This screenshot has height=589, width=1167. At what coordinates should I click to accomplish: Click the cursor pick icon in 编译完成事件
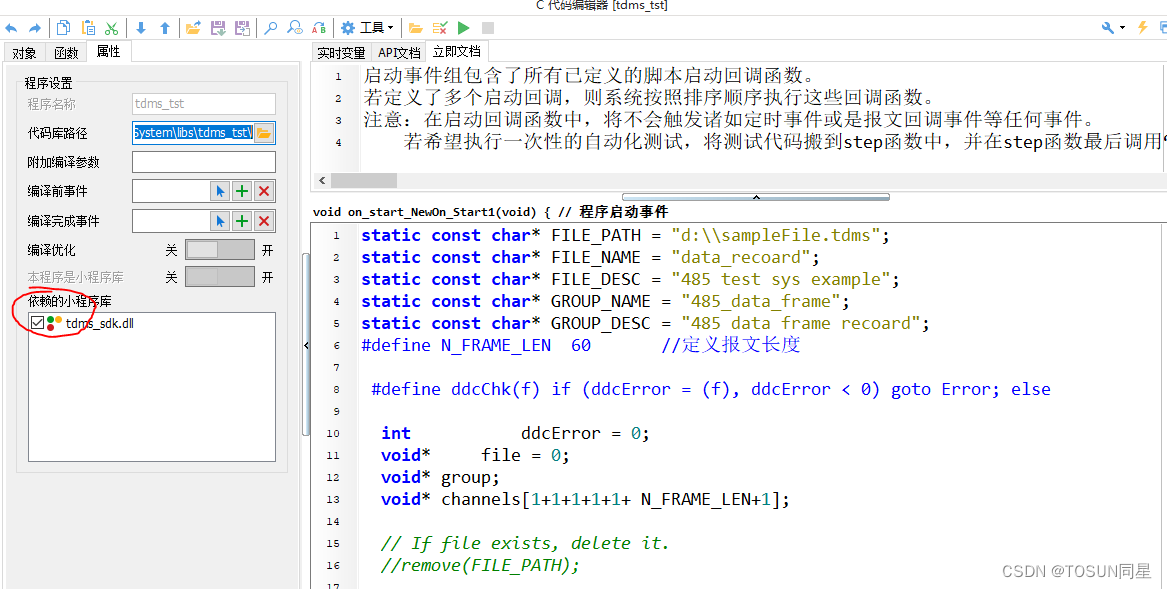(x=220, y=221)
